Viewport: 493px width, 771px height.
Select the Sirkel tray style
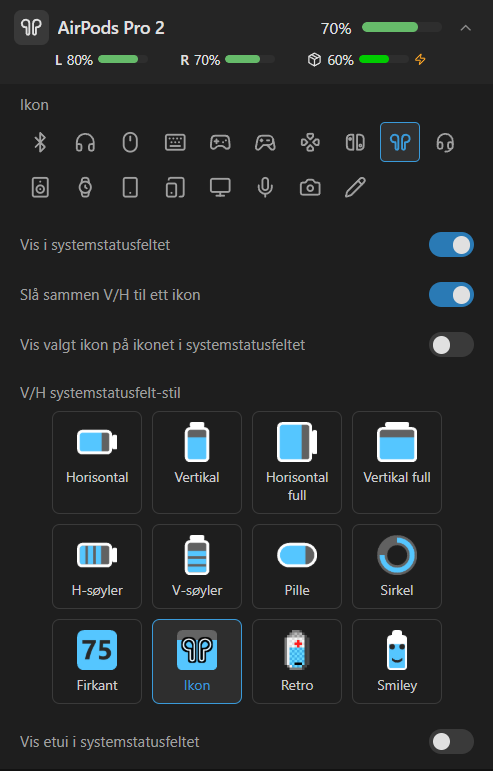397,566
